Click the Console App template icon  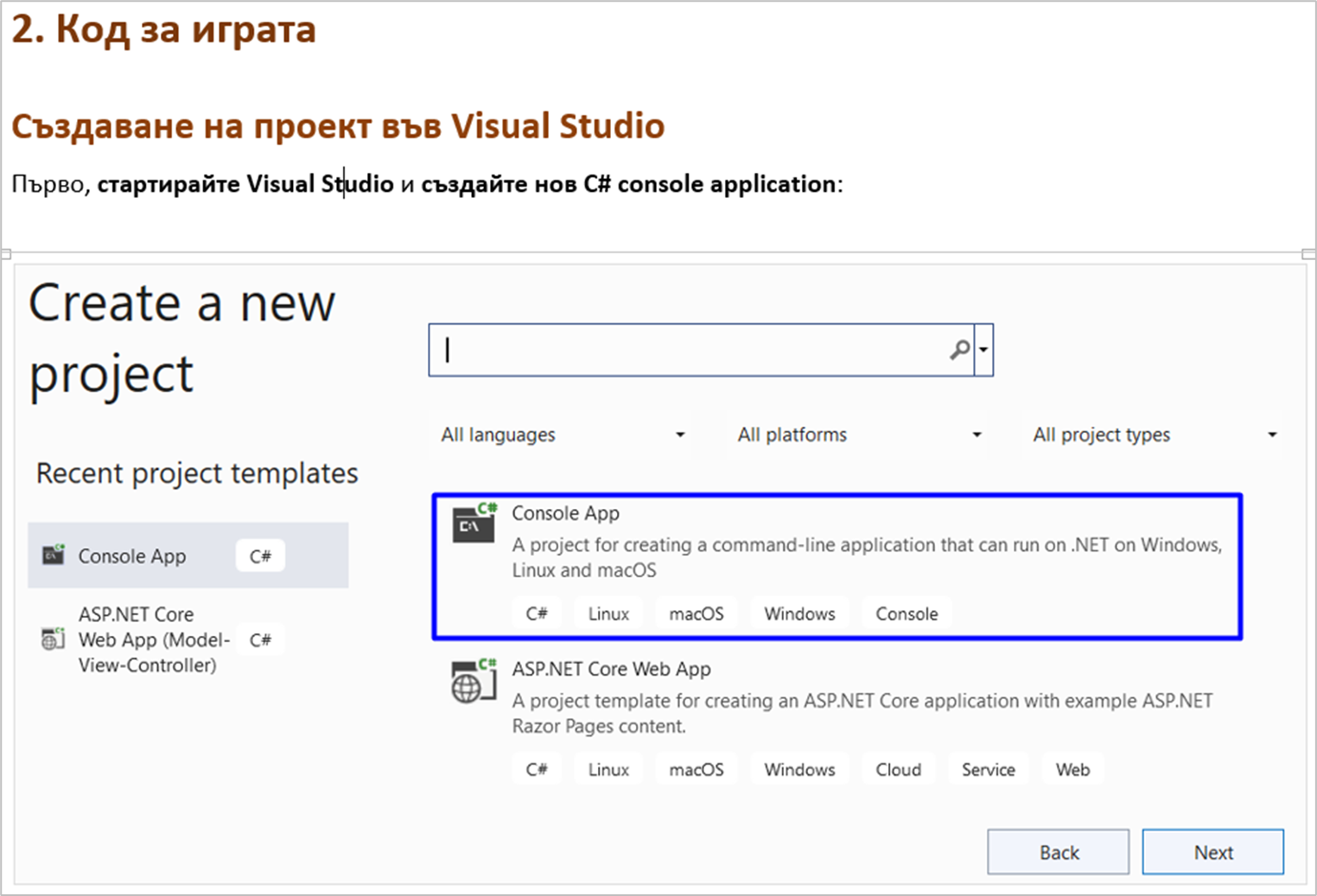[x=474, y=523]
